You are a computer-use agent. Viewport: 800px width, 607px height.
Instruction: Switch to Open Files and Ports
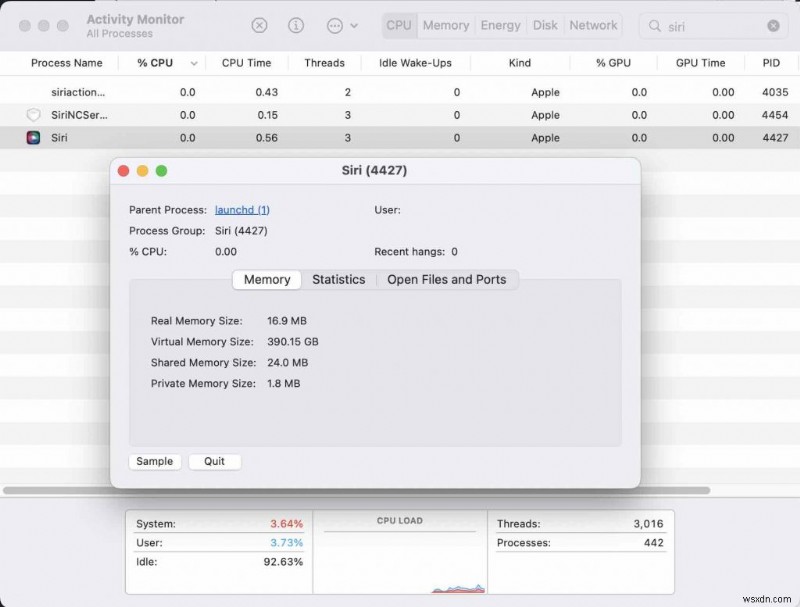[447, 280]
